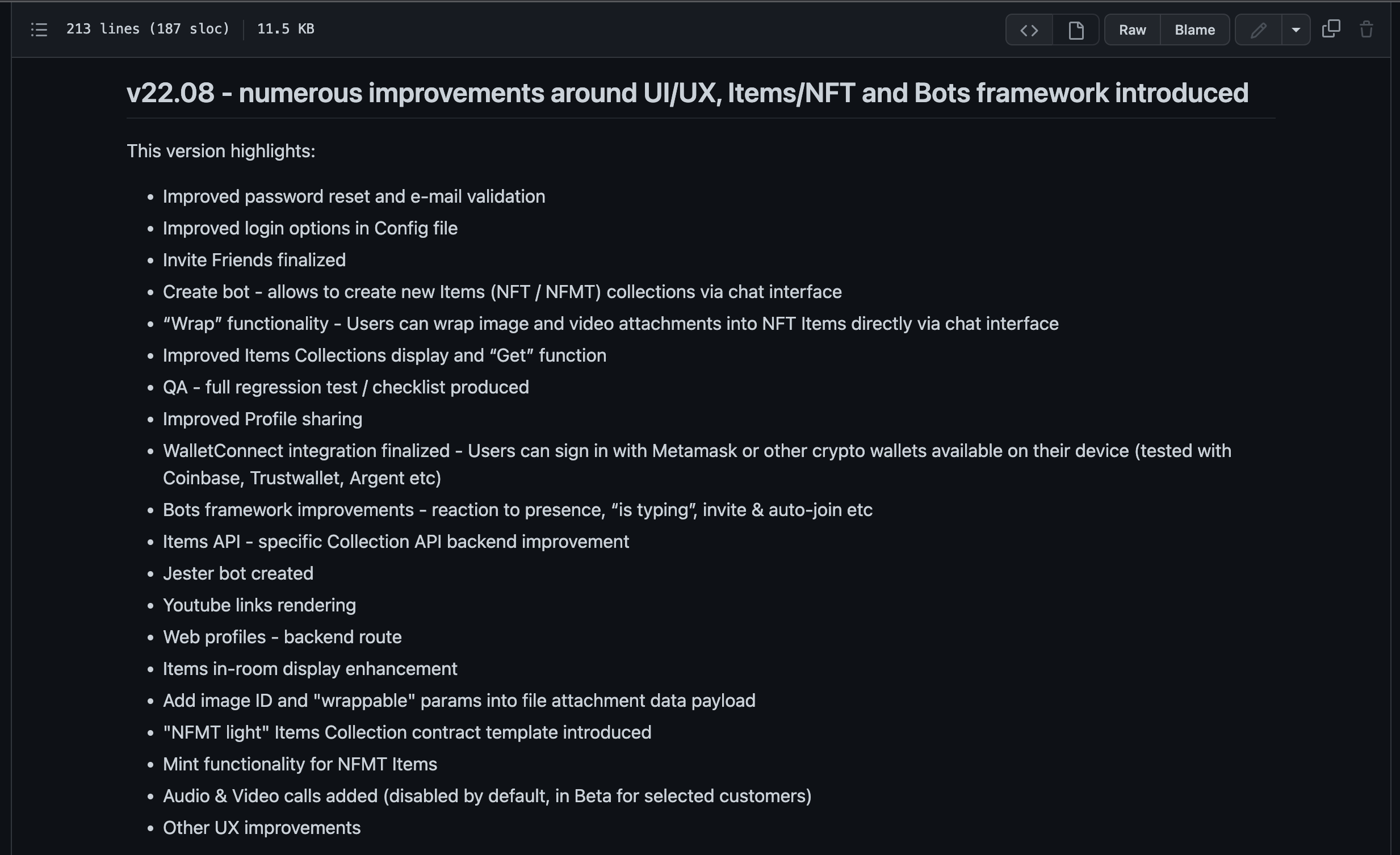The height and width of the screenshot is (855, 1400).
Task: Click the Raw view button
Action: coord(1132,29)
